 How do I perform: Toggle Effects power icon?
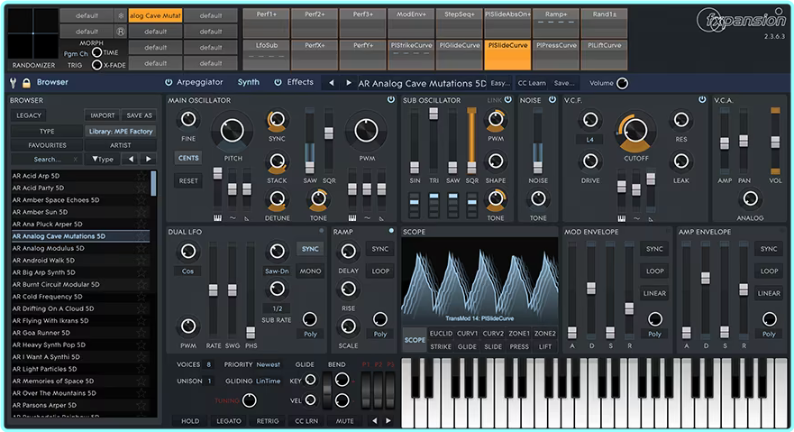pos(278,82)
